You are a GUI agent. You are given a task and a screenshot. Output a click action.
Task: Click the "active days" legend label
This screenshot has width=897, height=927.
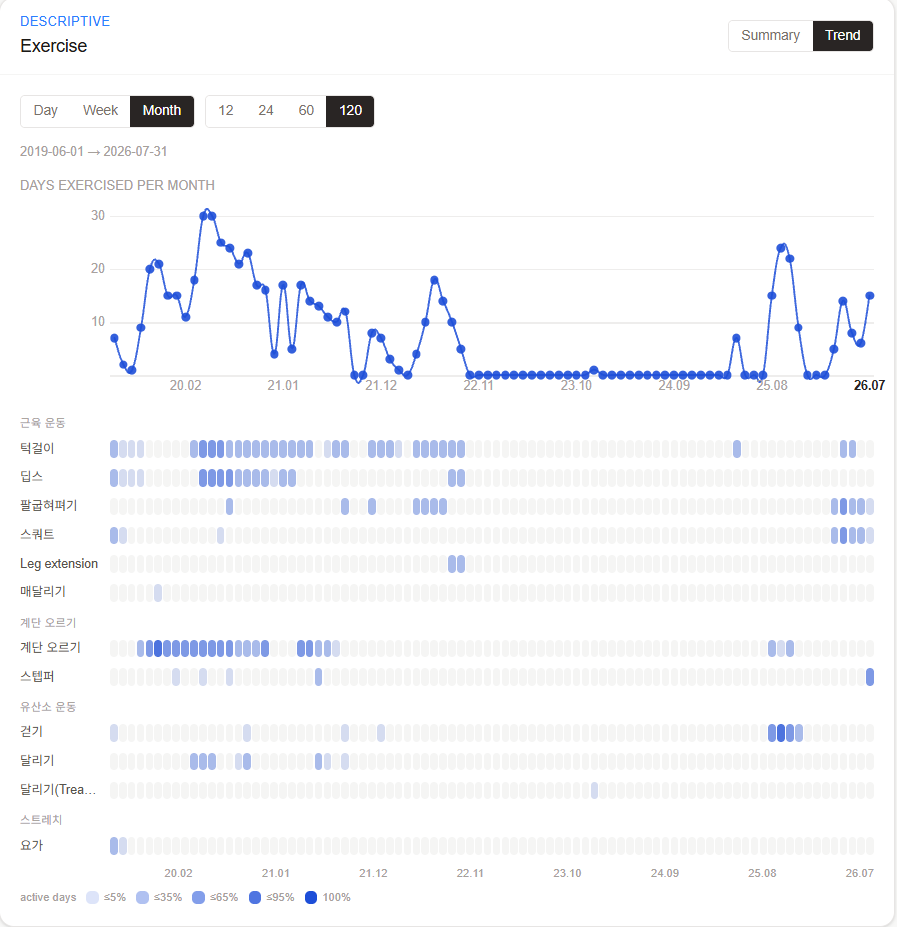tap(48, 897)
